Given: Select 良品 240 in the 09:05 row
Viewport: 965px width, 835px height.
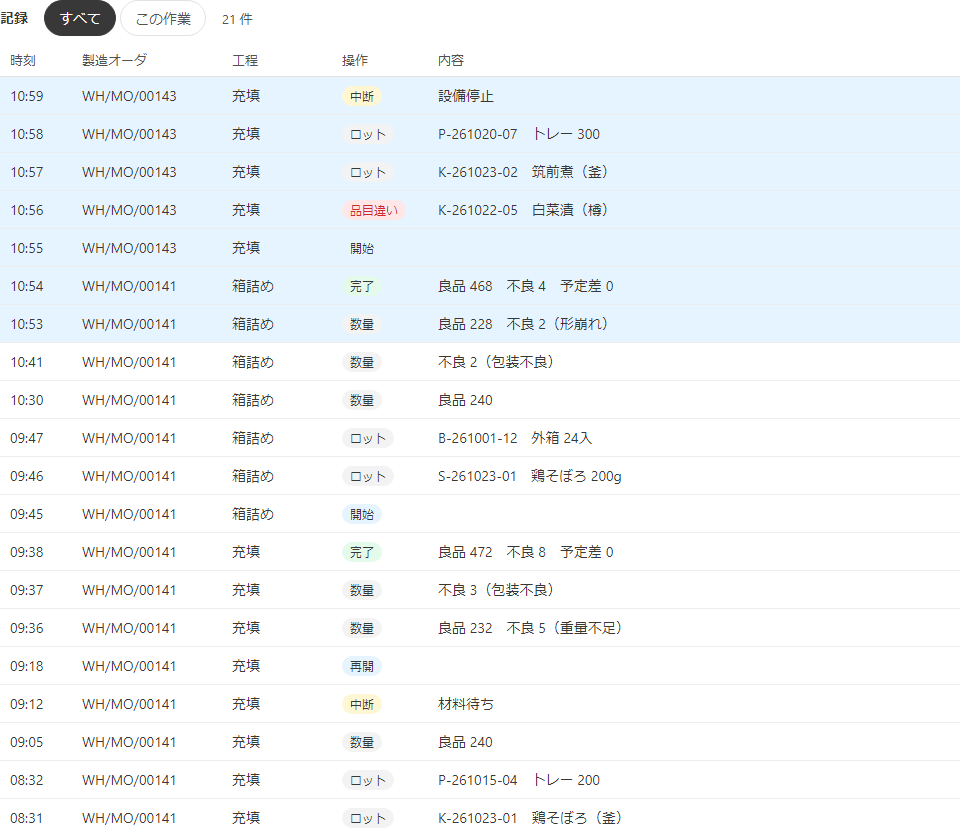Looking at the screenshot, I should point(465,742).
